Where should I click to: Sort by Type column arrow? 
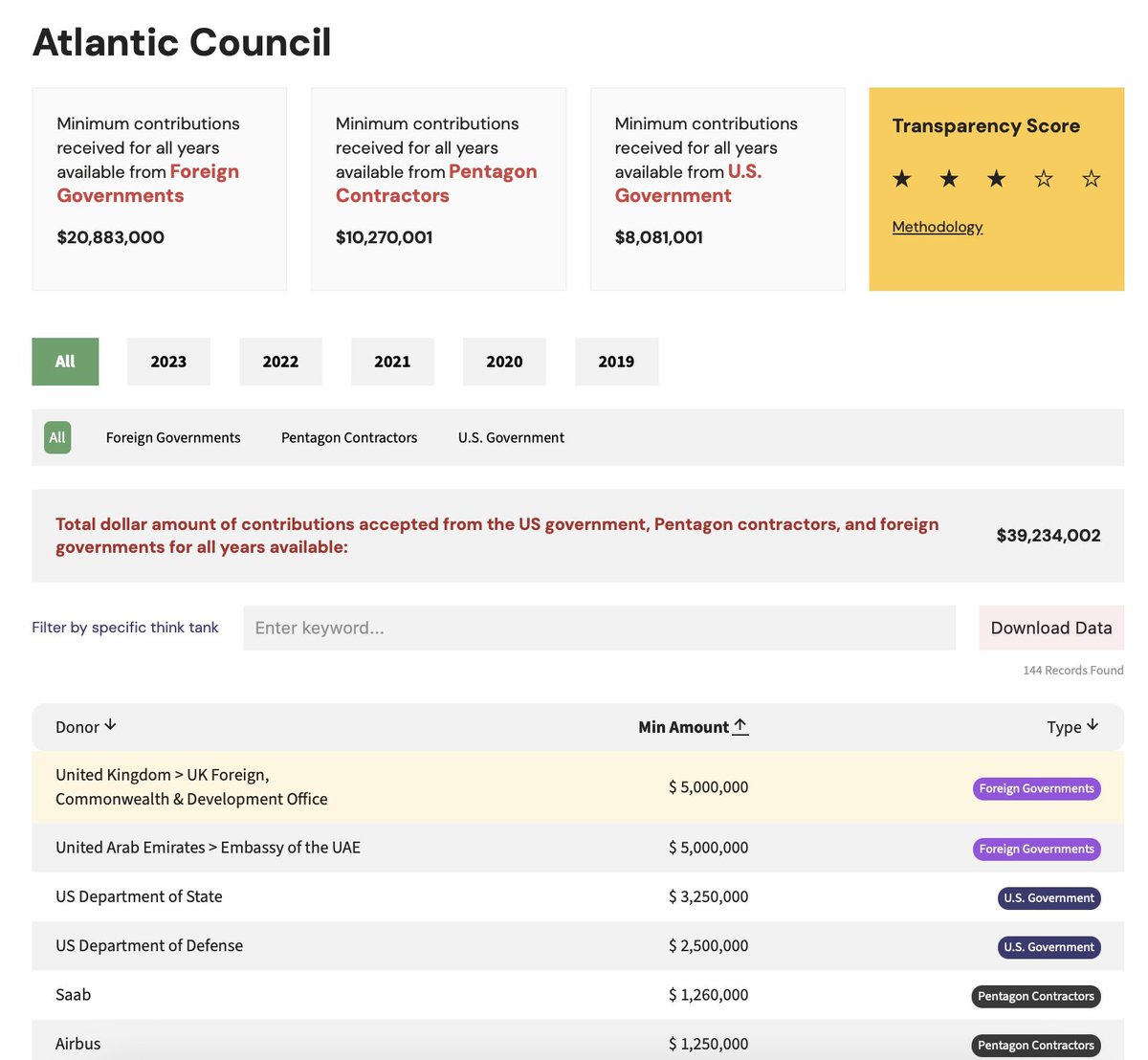[x=1093, y=726]
